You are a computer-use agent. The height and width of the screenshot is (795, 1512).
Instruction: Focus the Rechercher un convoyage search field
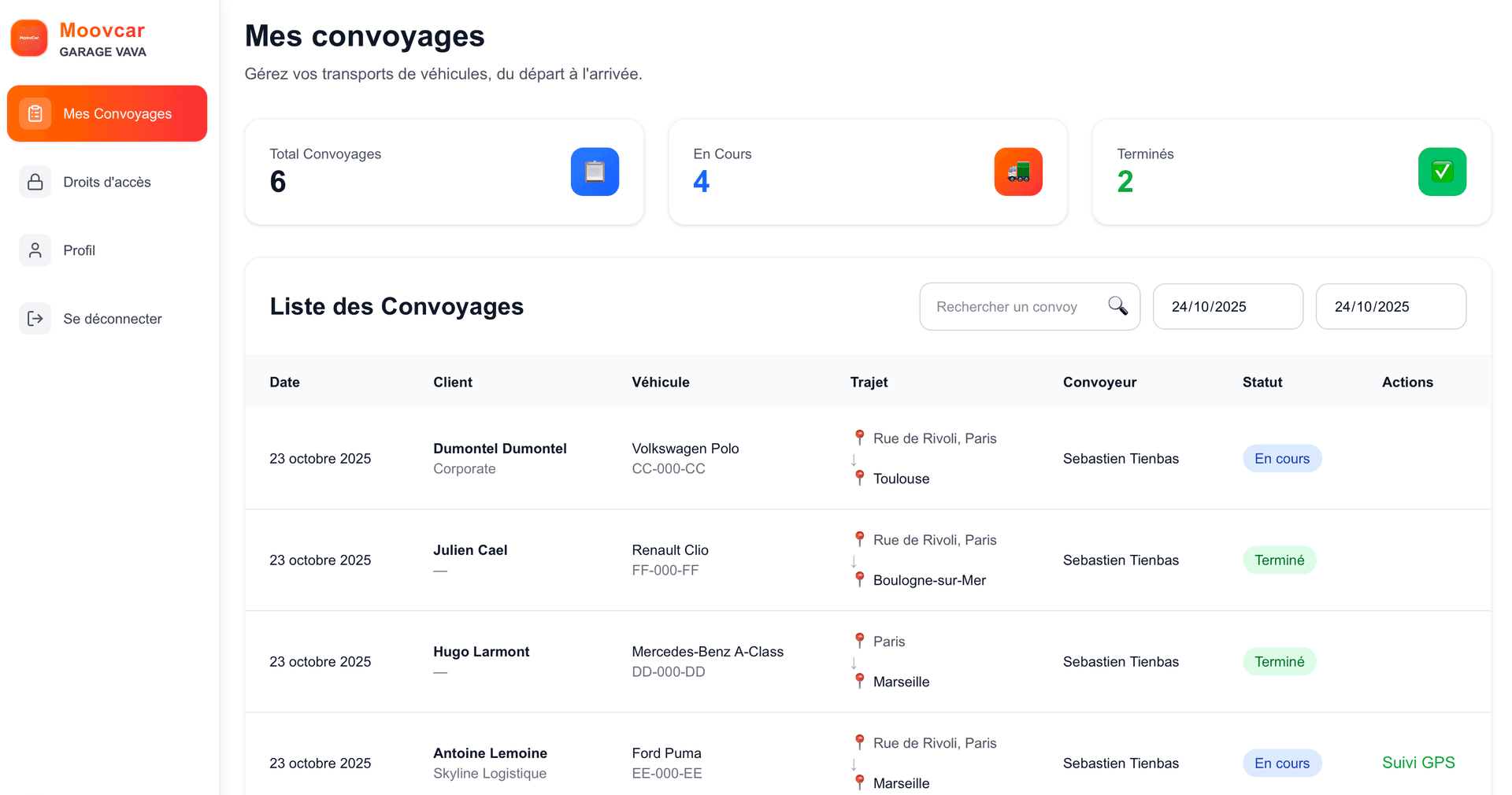[1016, 306]
